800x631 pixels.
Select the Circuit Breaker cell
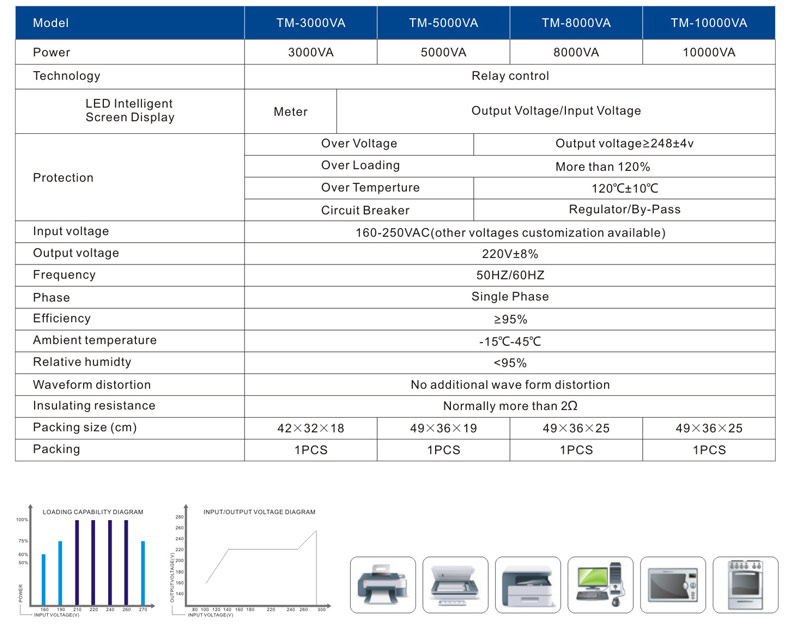click(x=359, y=210)
